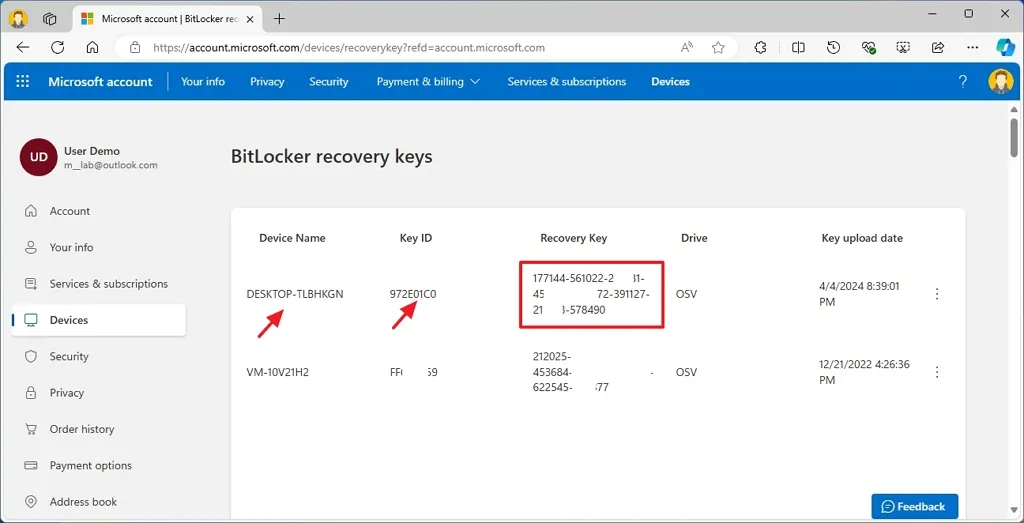Open Services & subscriptions in sidebar
This screenshot has height=523, width=1024.
tap(99, 284)
